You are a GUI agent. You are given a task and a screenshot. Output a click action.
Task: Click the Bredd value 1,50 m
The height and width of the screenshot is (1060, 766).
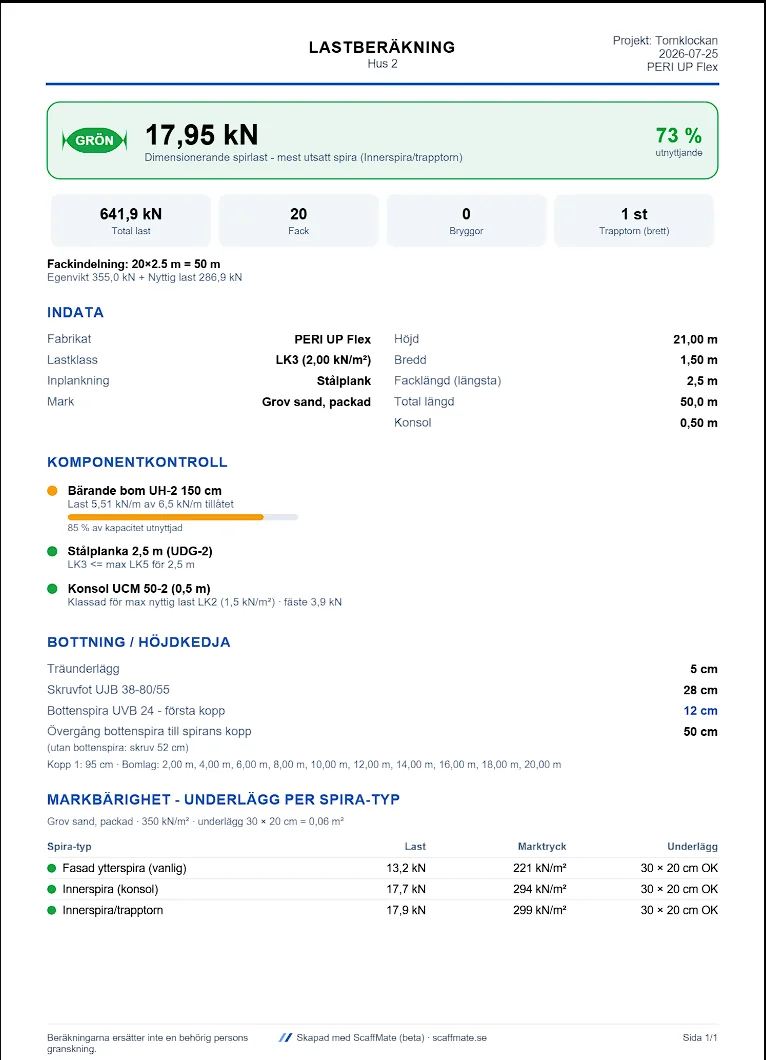point(699,360)
